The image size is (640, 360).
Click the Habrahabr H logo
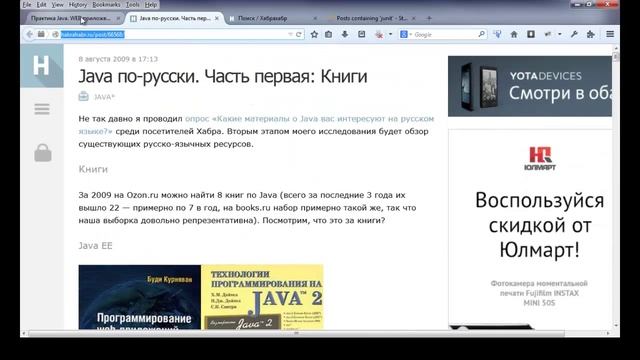(42, 66)
